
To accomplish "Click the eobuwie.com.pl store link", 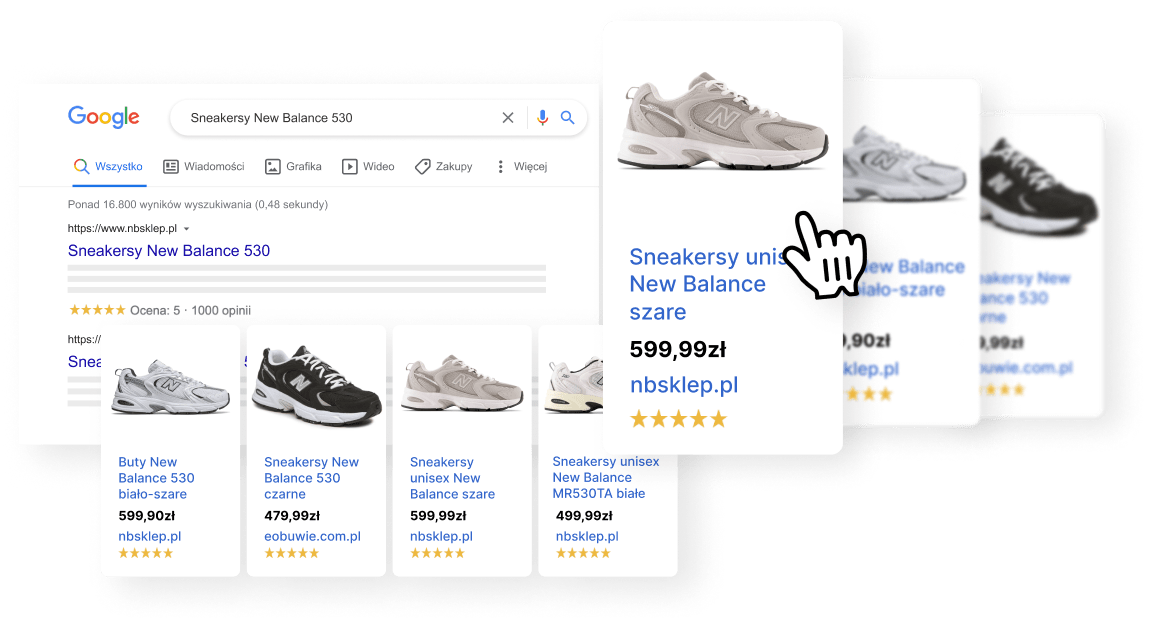I will 312,536.
